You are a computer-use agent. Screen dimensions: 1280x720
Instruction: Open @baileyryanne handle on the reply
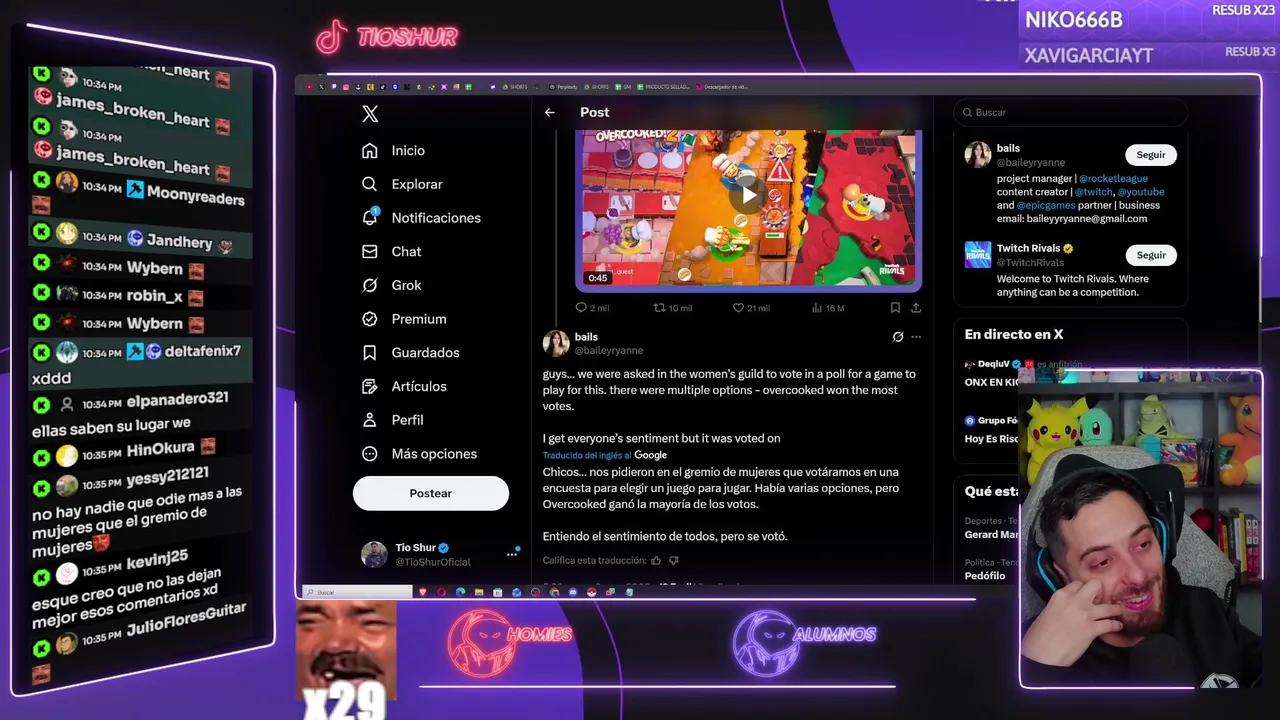point(609,351)
